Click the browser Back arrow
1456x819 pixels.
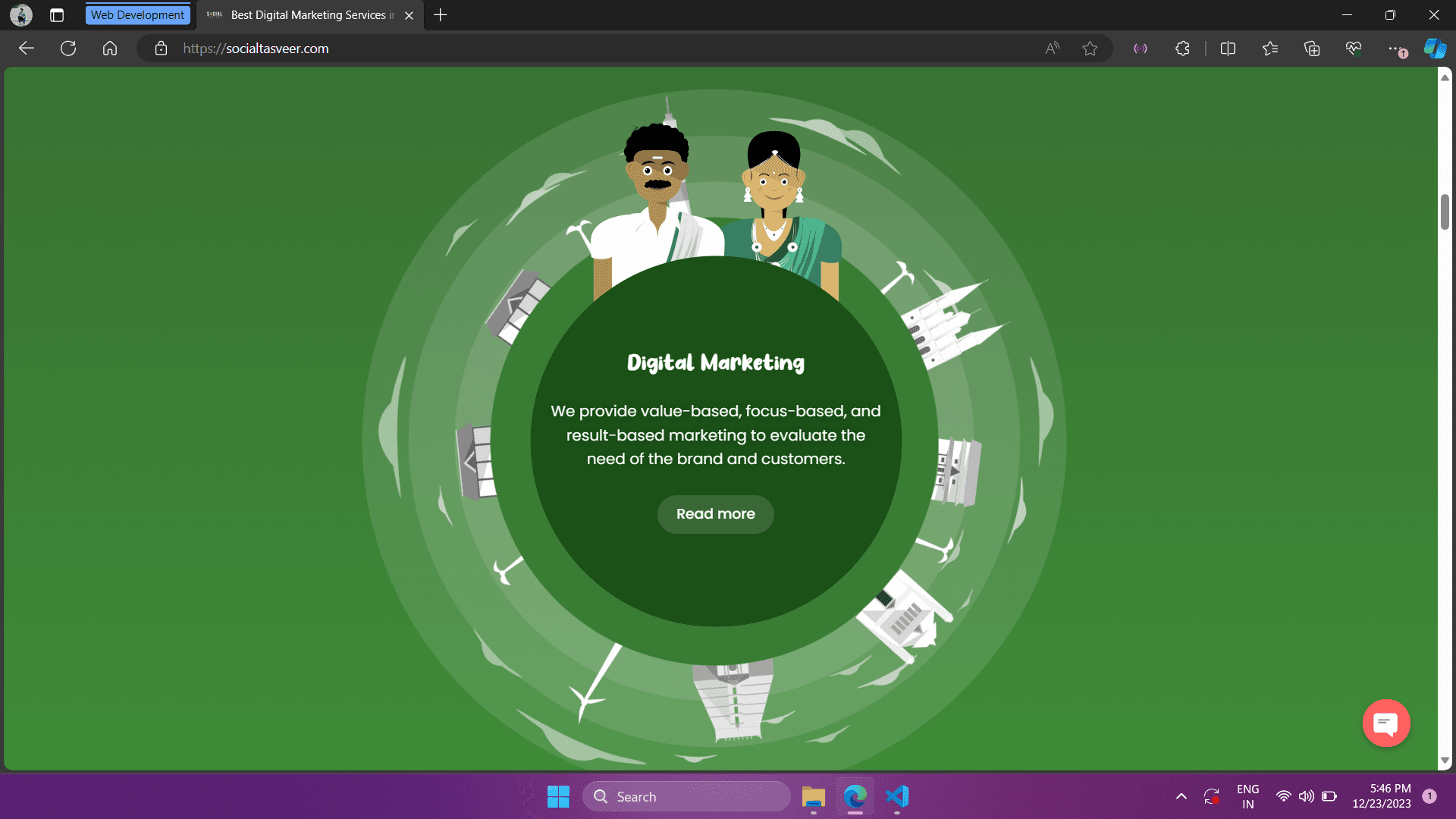point(27,49)
